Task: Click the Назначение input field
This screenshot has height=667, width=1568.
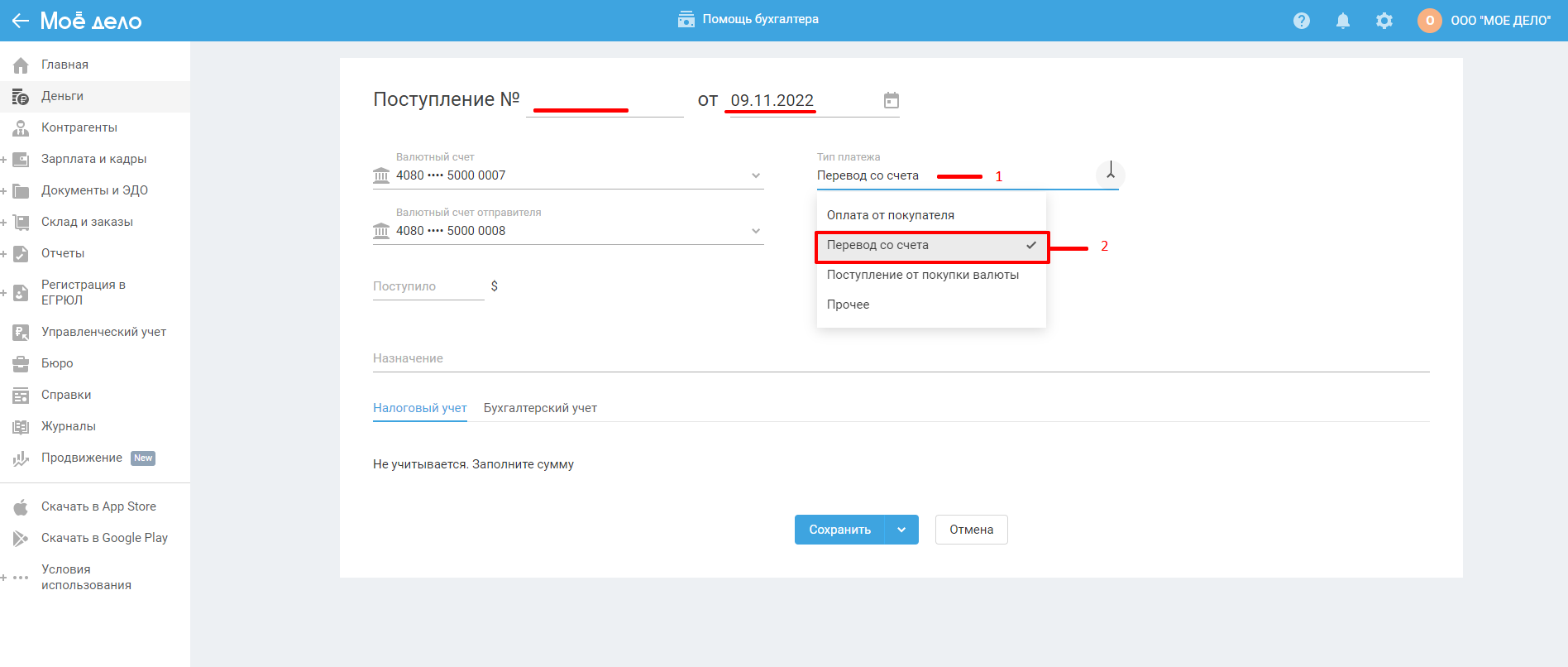Action: [901, 358]
